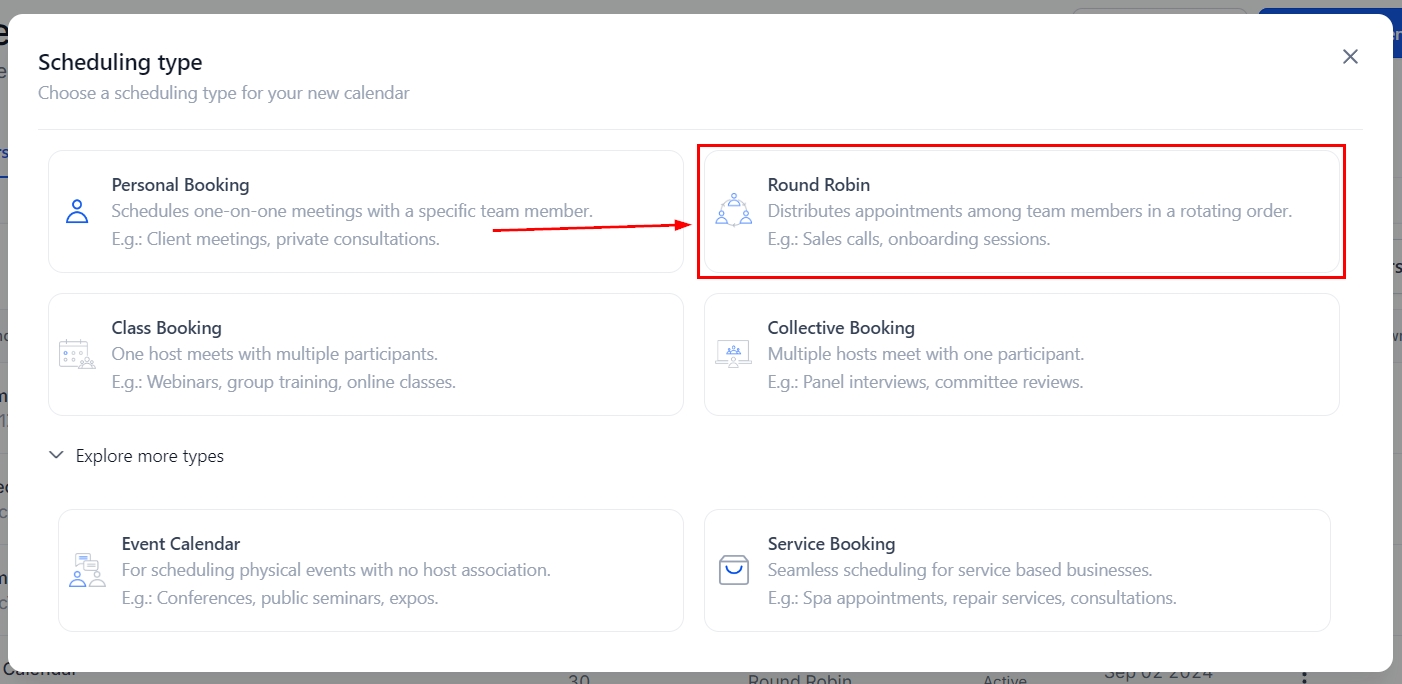The width and height of the screenshot is (1402, 684).
Task: Close the Scheduling type dialog
Action: 1350,57
